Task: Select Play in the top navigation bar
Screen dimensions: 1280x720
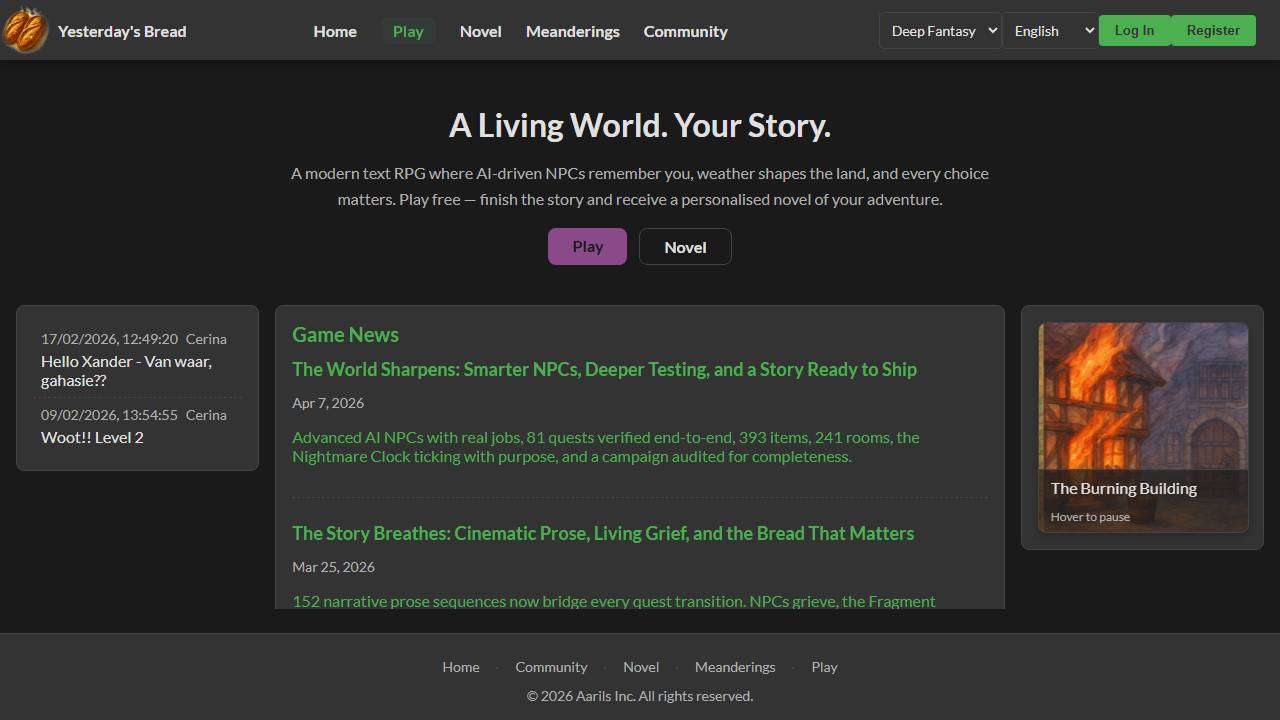Action: coord(408,31)
